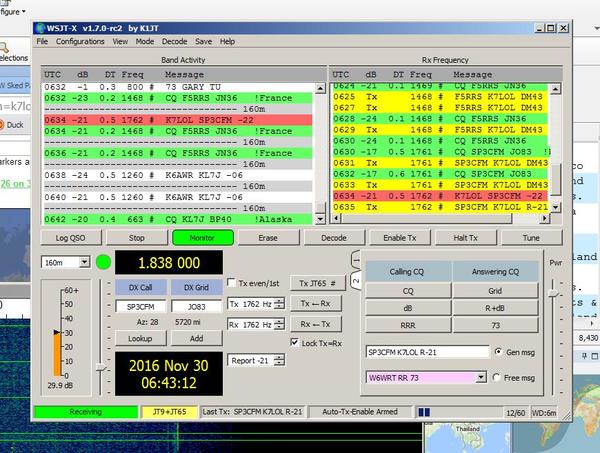Click the Grid message button

click(x=495, y=291)
